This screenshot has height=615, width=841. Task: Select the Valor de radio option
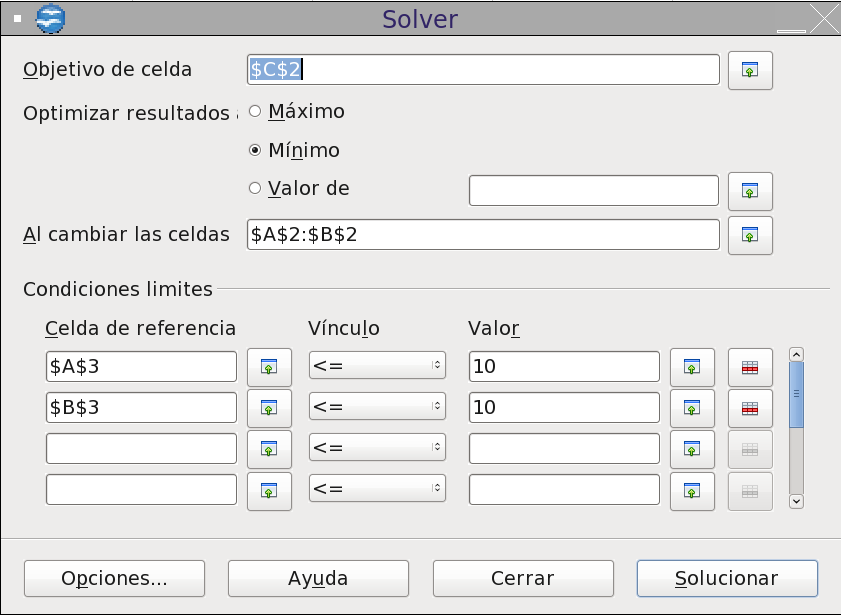255,188
